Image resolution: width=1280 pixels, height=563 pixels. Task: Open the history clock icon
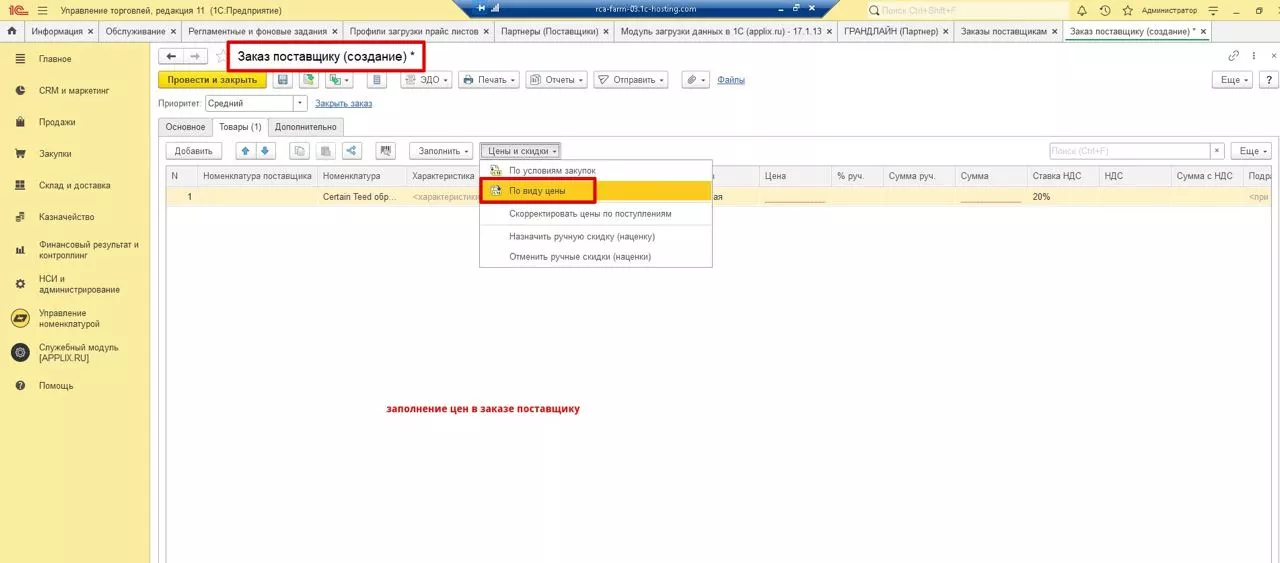point(1105,10)
